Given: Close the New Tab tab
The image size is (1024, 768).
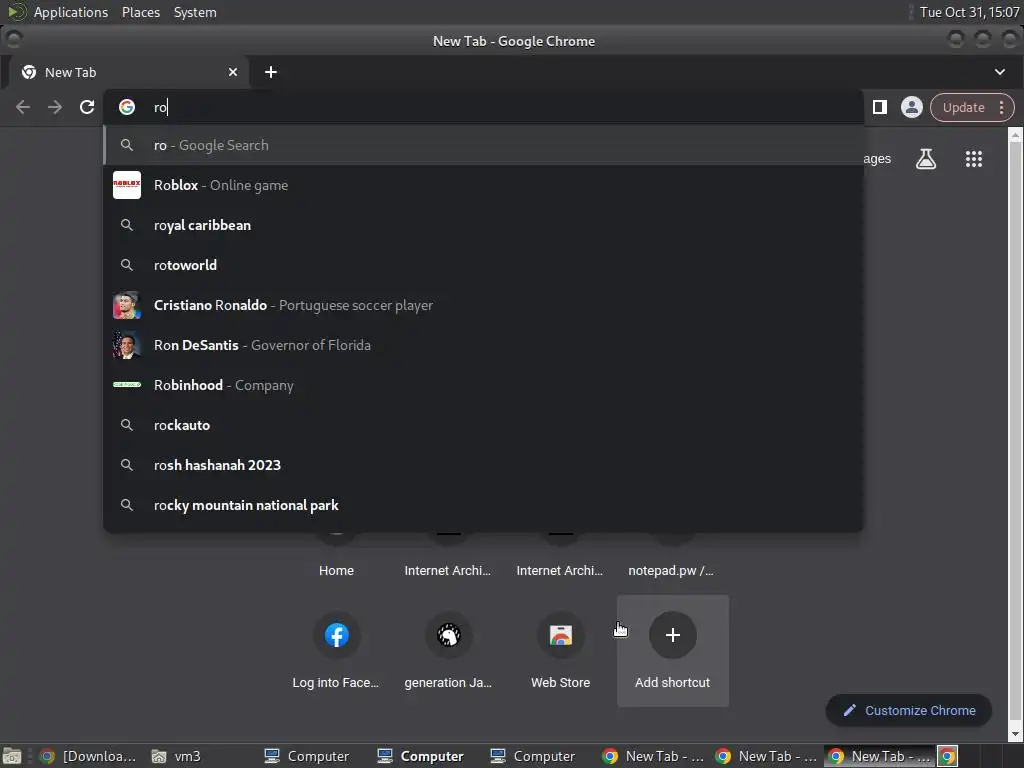Looking at the screenshot, I should pyautogui.click(x=232, y=72).
